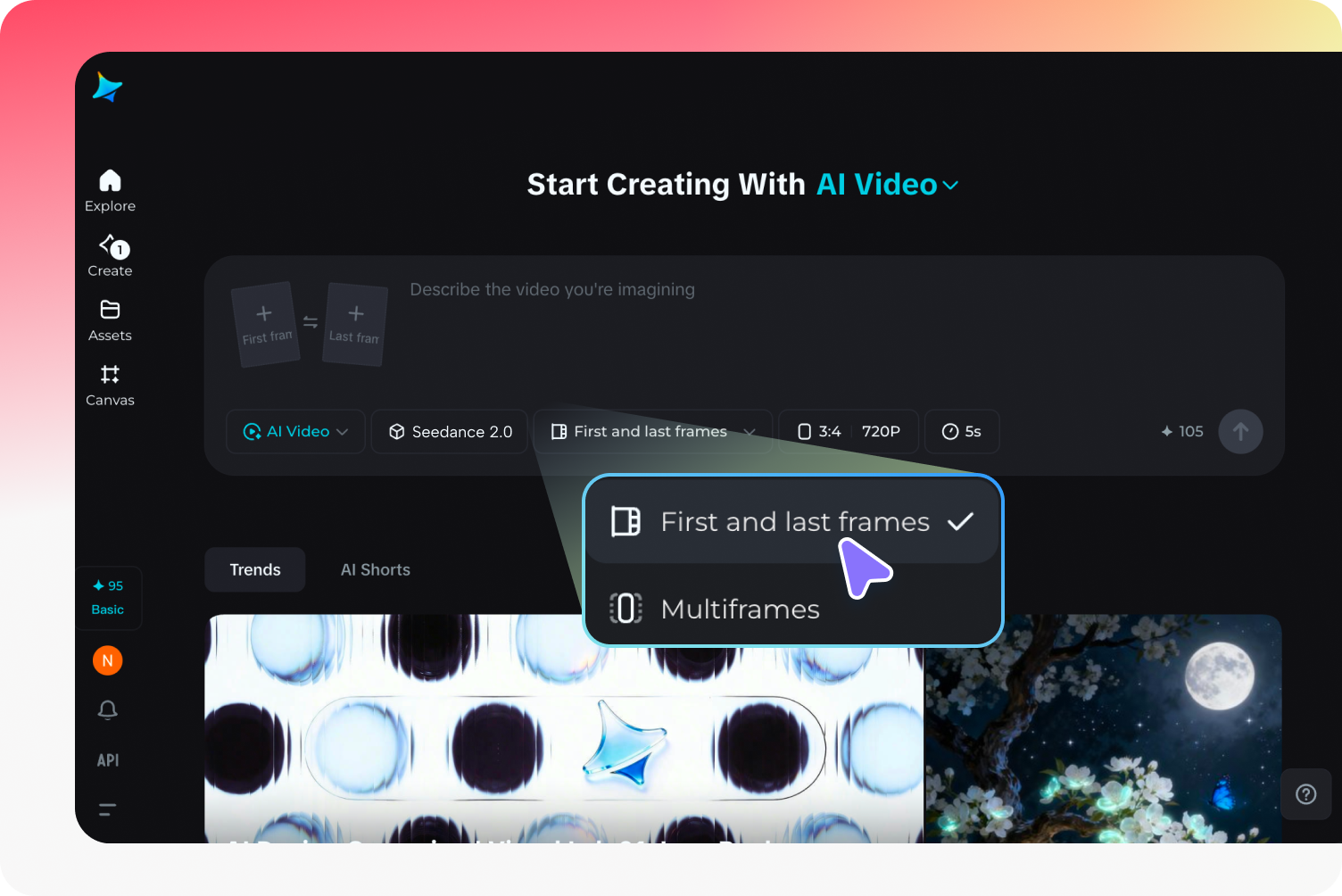The height and width of the screenshot is (896, 1342).
Task: Switch to the Trends tab
Action: [255, 570]
